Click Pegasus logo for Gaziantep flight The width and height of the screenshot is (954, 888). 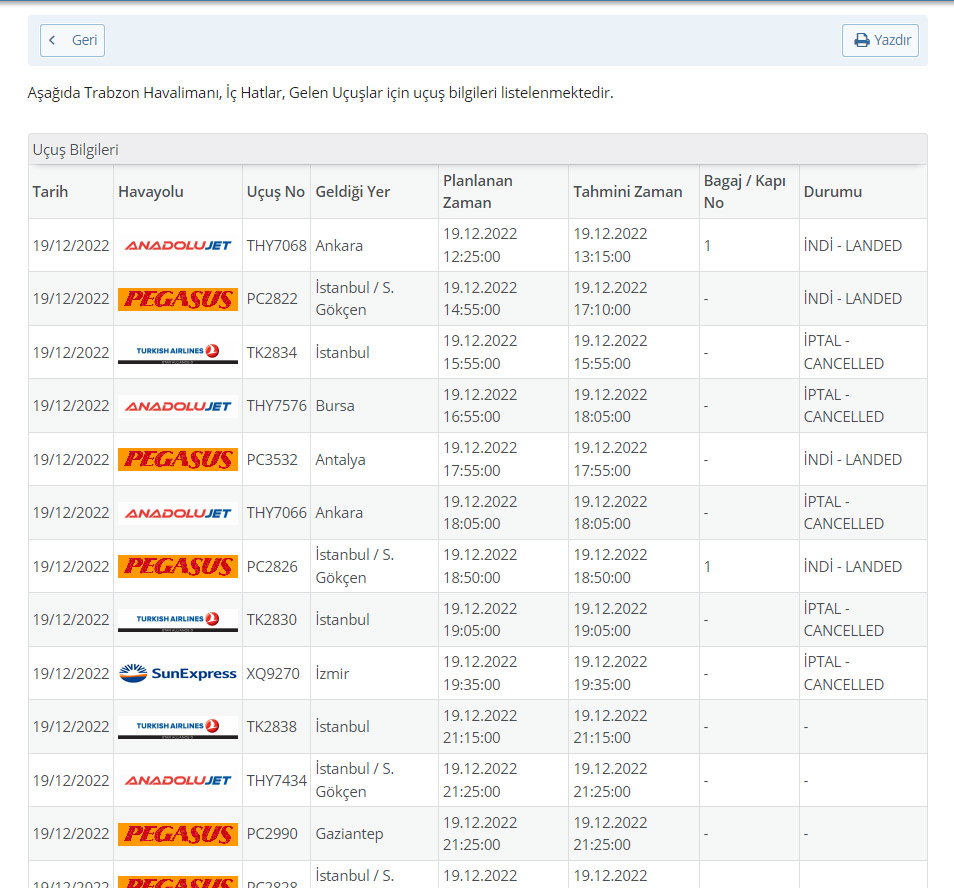(178, 834)
